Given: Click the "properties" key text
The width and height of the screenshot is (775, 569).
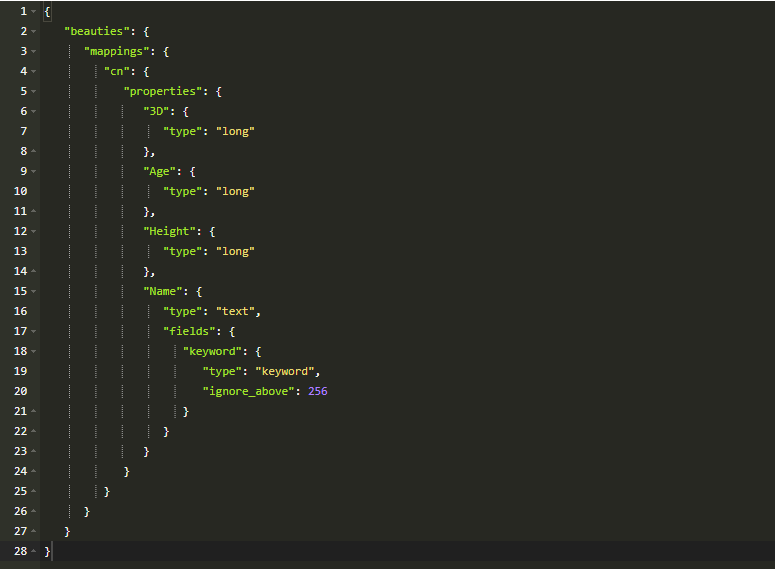Looking at the screenshot, I should click(163, 91).
